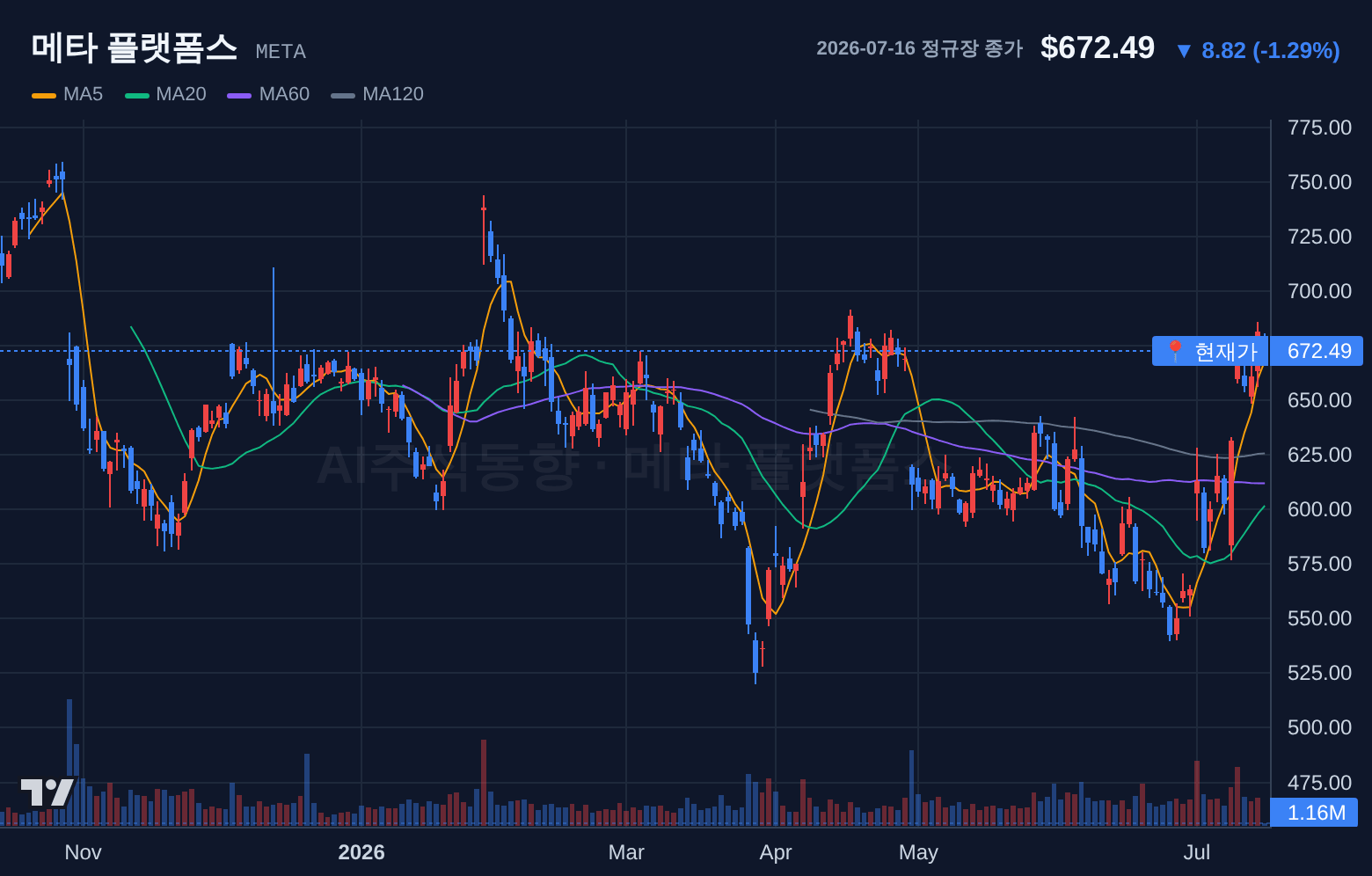Click the 775.00 price axis label

click(x=1319, y=128)
